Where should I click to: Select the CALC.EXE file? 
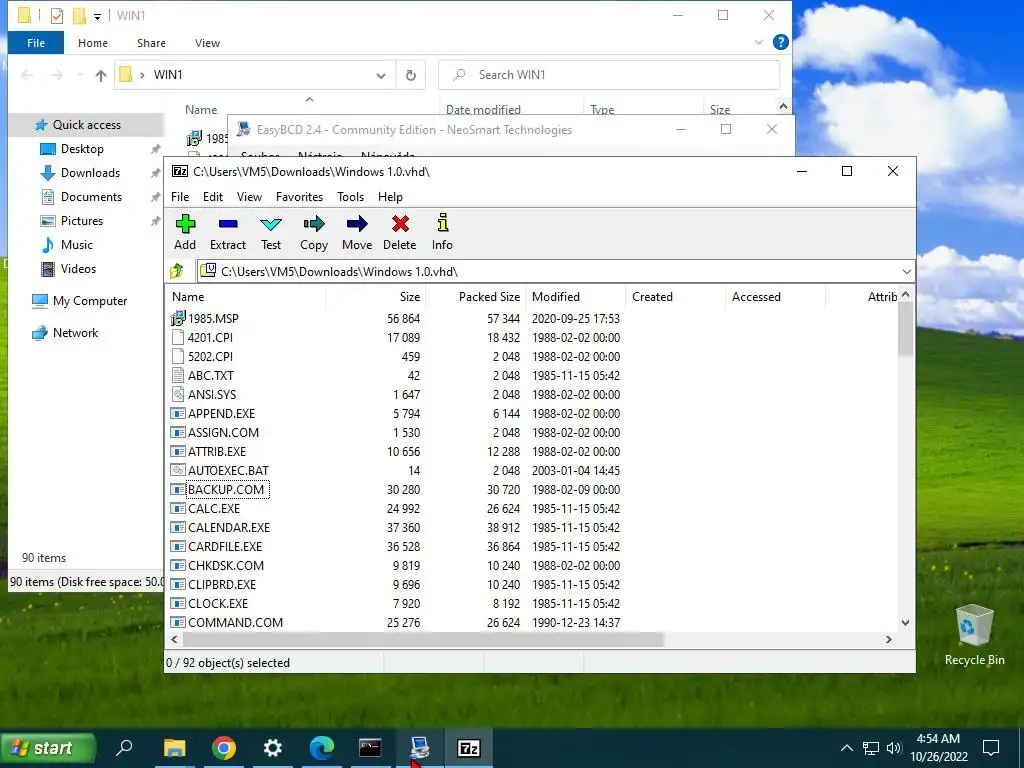[214, 509]
